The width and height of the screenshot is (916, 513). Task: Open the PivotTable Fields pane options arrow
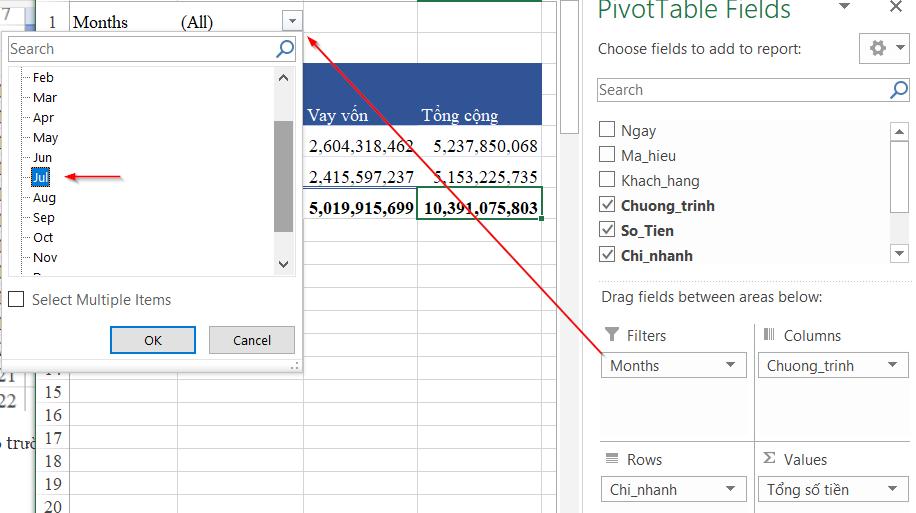[x=845, y=8]
